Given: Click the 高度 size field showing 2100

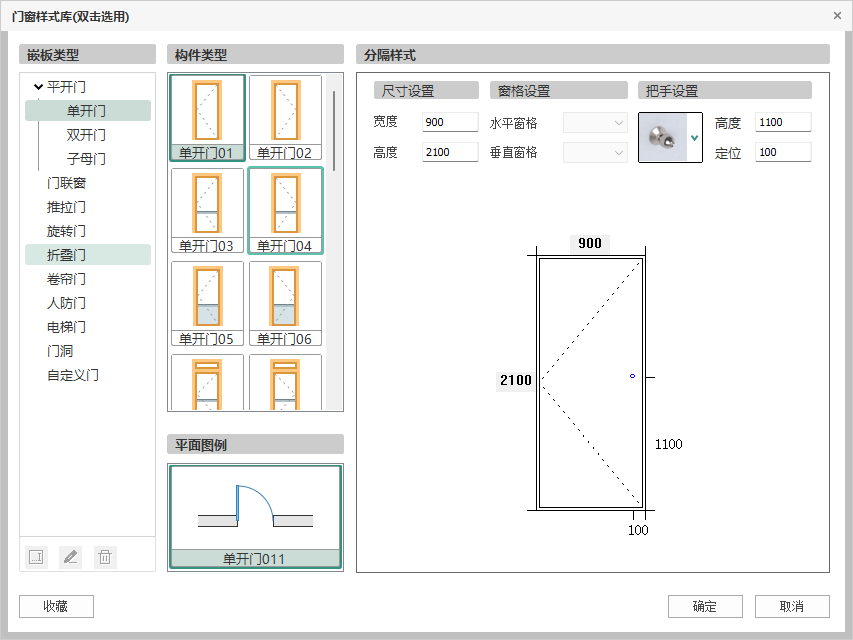Looking at the screenshot, I should 450,152.
